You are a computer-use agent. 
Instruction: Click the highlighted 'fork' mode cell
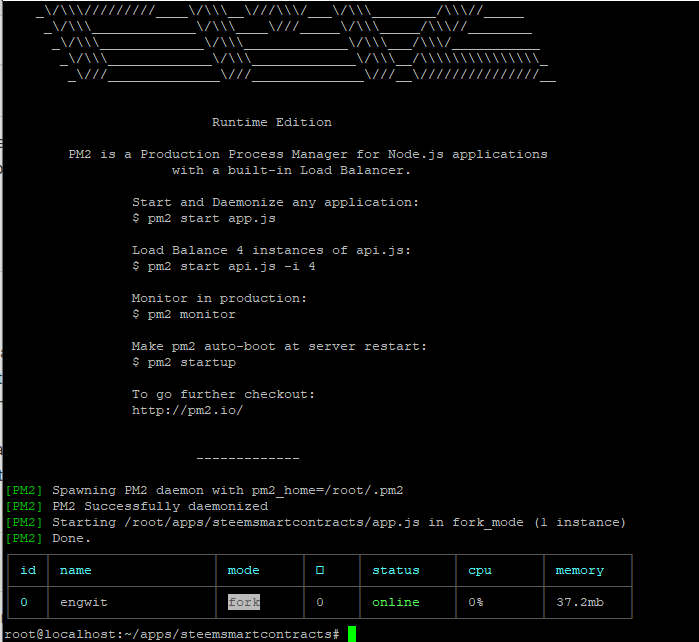point(244,602)
